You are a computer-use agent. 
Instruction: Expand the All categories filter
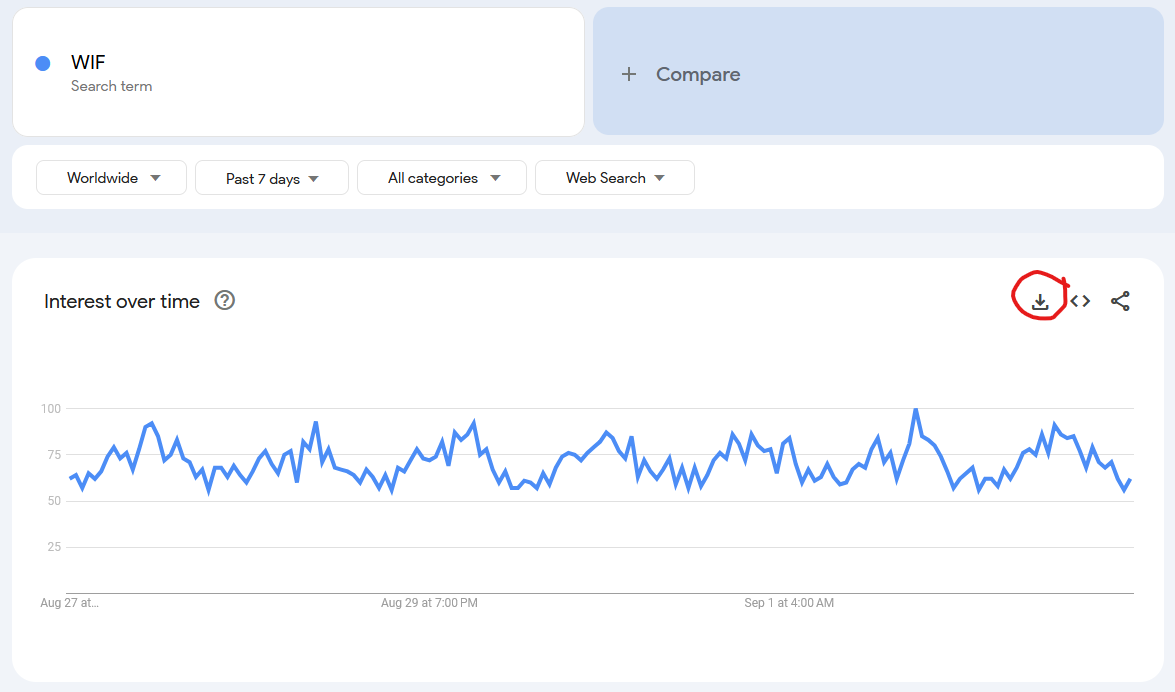tap(441, 177)
